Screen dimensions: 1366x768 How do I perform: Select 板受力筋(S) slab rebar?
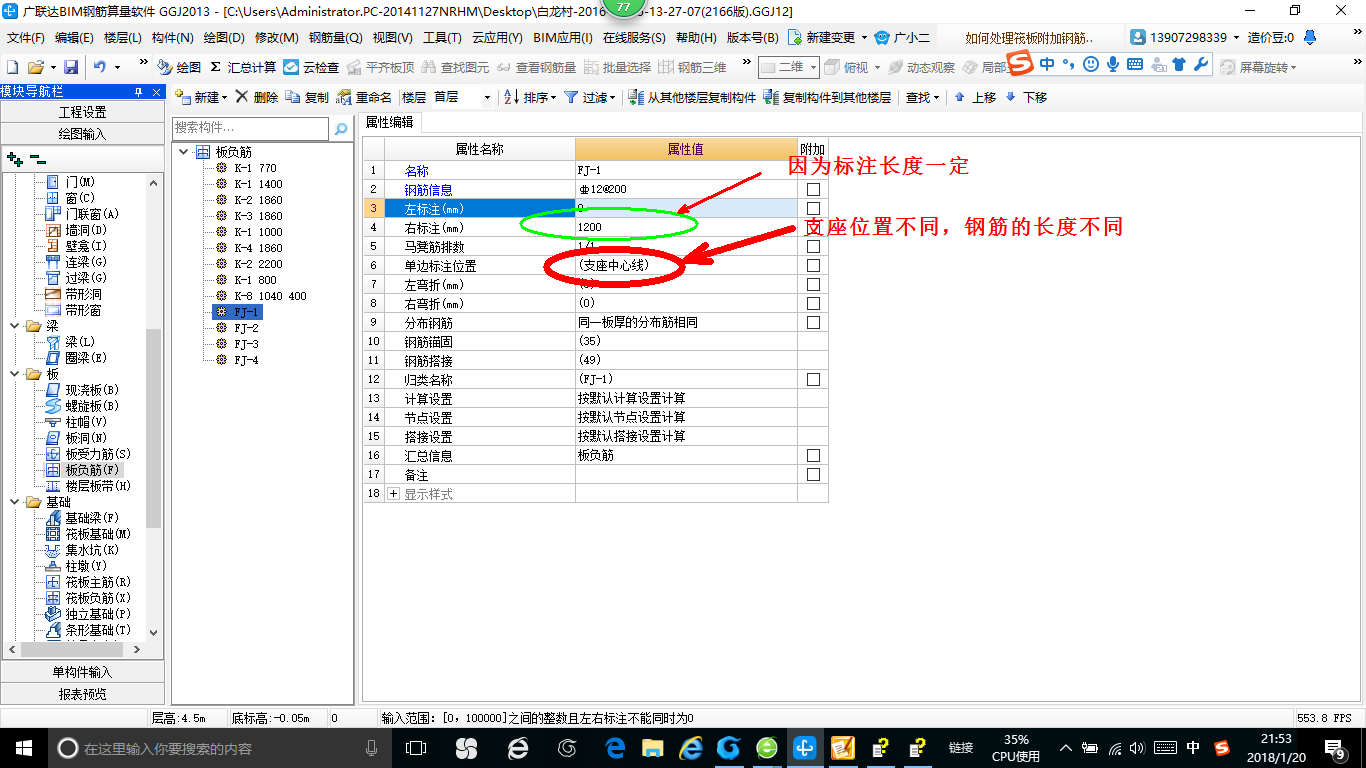[x=89, y=454]
